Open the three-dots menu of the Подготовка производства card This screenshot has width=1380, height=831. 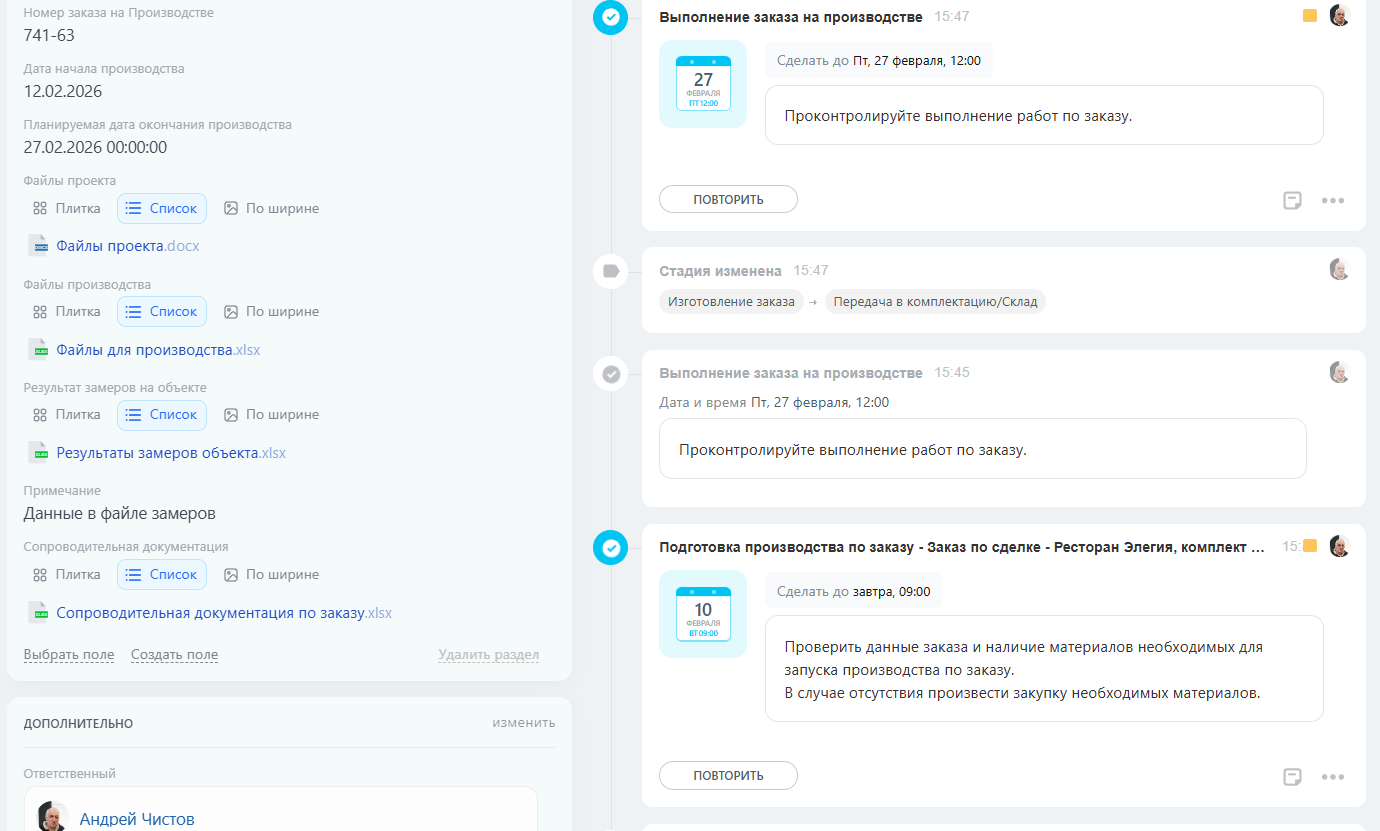pos(1333,777)
